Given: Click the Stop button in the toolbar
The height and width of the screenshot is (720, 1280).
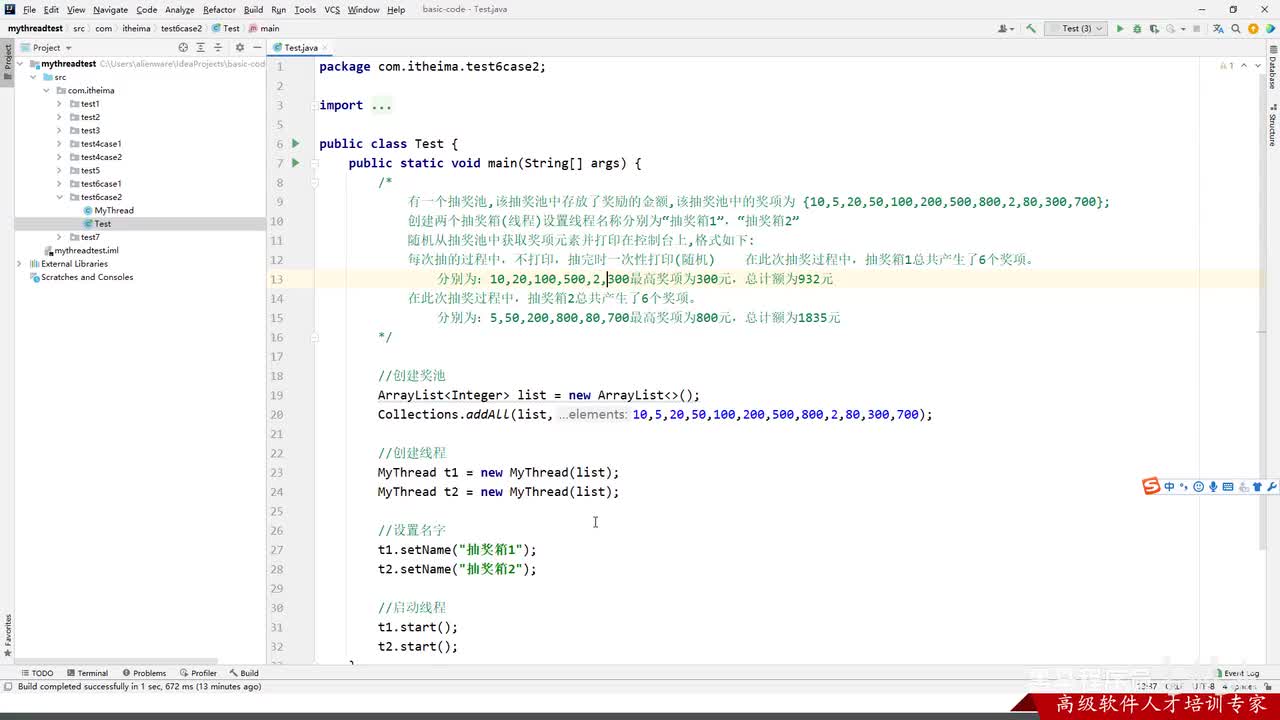Looking at the screenshot, I should coord(1195,29).
